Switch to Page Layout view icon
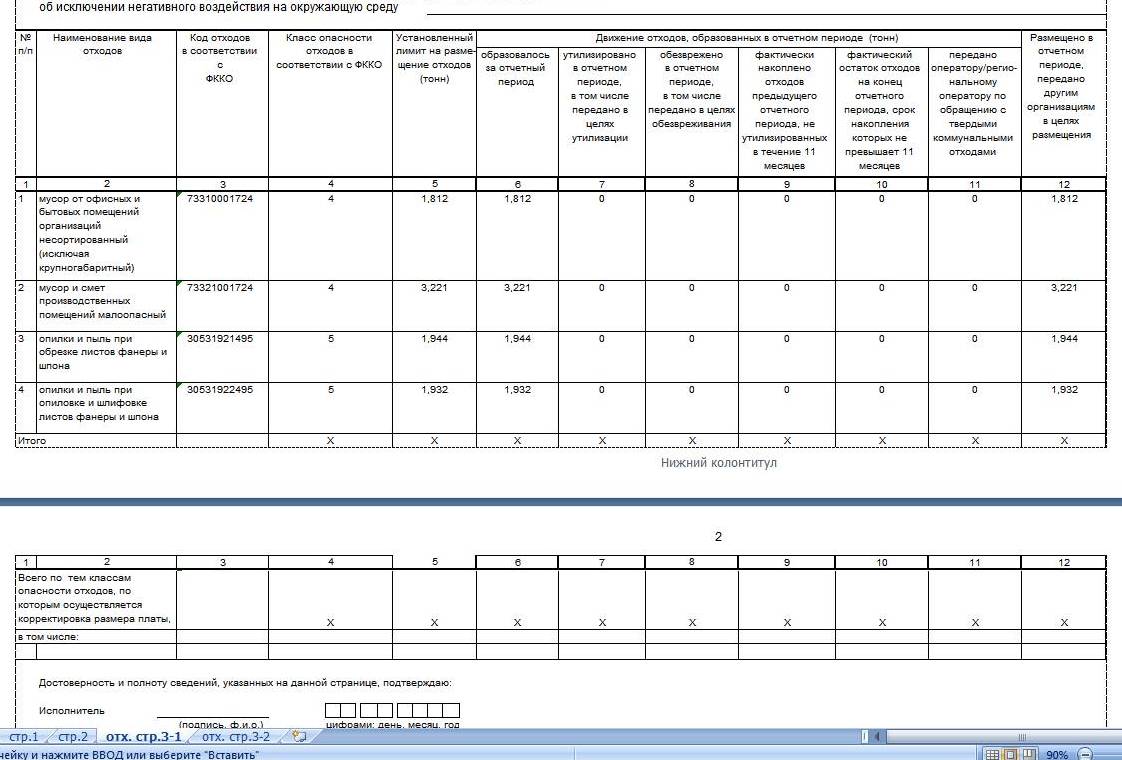Image resolution: width=1122 pixels, height=760 pixels. point(1010,754)
